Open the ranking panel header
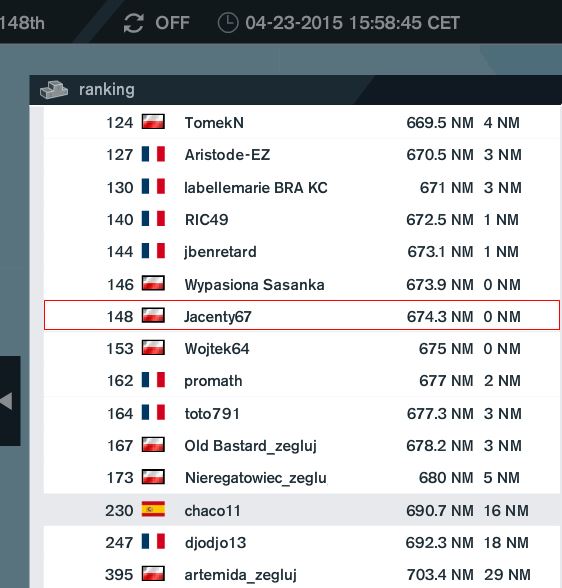 click(295, 90)
